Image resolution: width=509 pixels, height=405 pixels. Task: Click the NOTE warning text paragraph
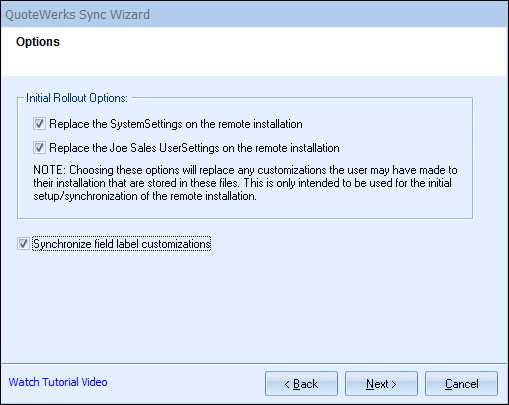point(245,183)
